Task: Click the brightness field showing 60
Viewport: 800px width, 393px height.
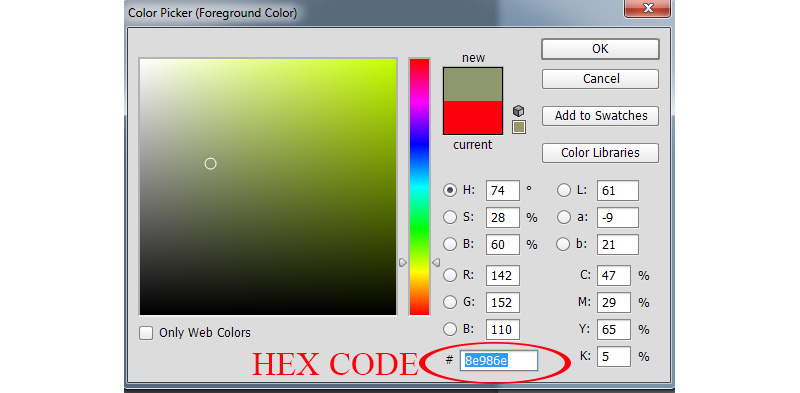Action: [503, 244]
